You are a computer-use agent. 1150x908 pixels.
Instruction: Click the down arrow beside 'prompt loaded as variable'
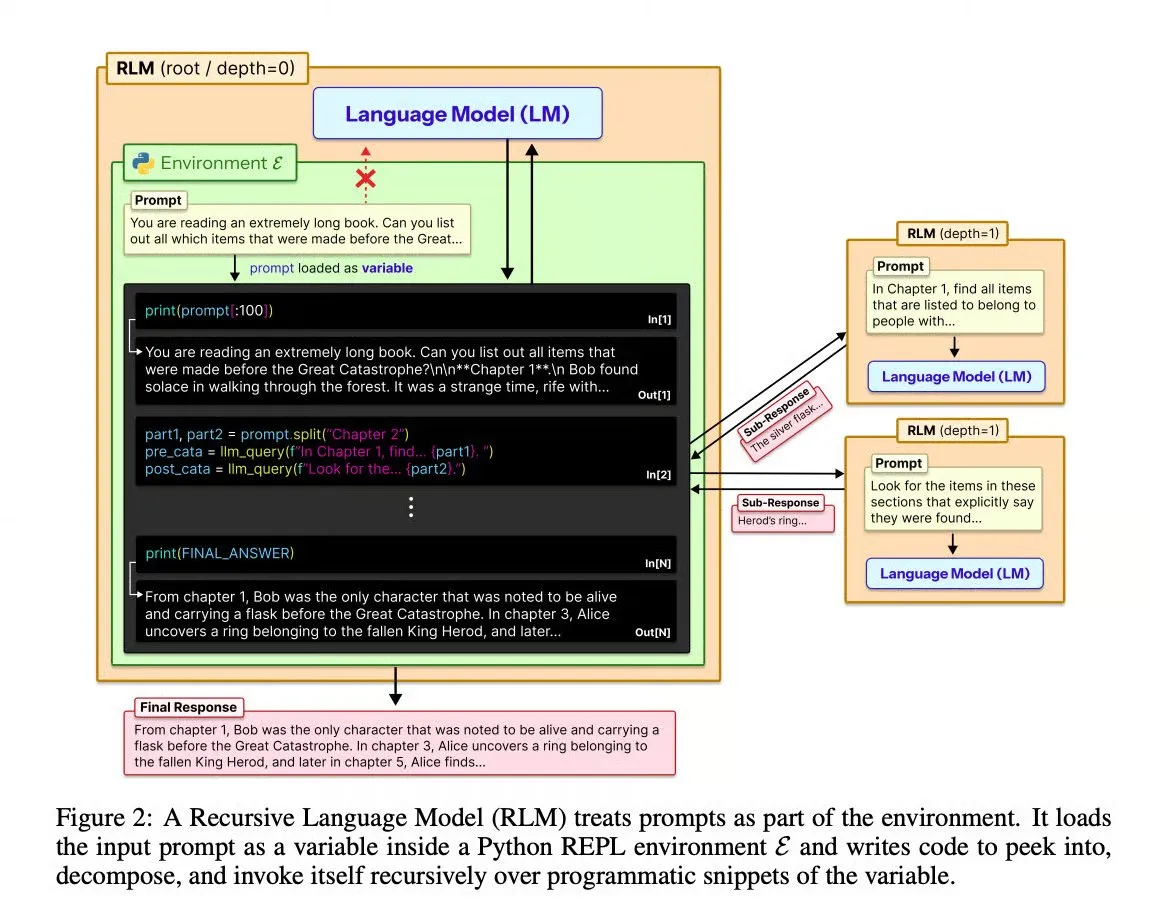point(235,268)
